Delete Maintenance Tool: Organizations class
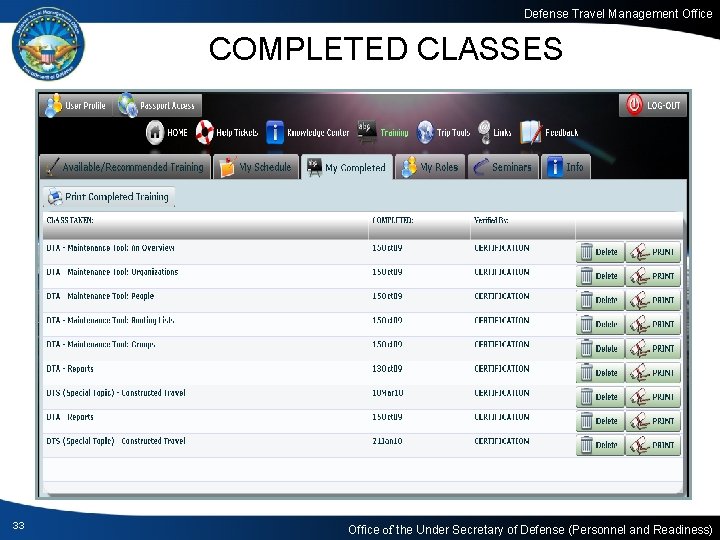 (x=600, y=276)
